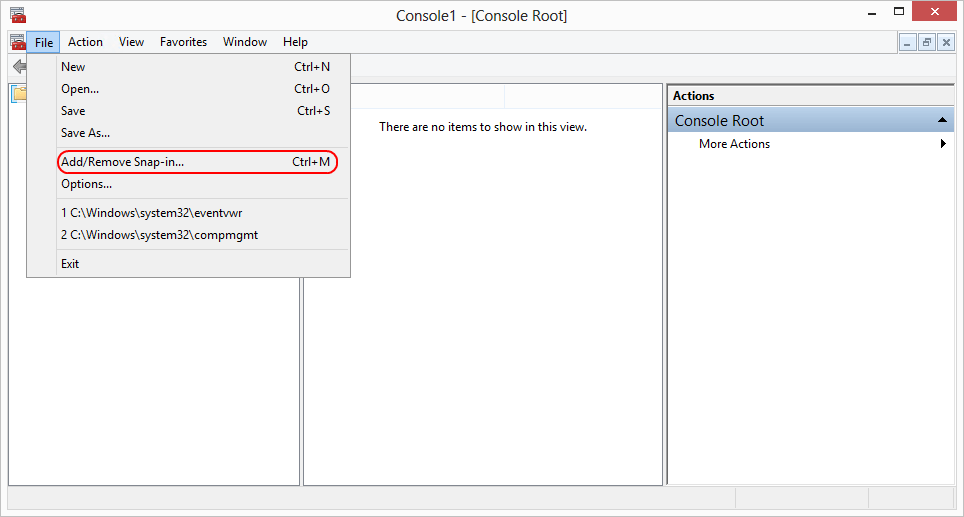Screen dimensions: 964x517
Task: Minimize the inner console child window
Action: [907, 42]
